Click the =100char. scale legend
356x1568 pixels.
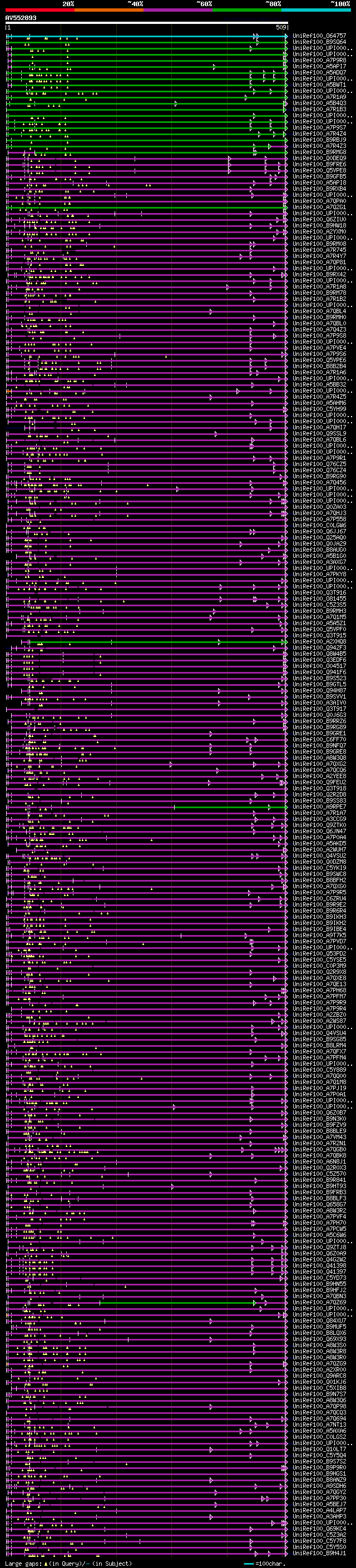coord(265,1563)
